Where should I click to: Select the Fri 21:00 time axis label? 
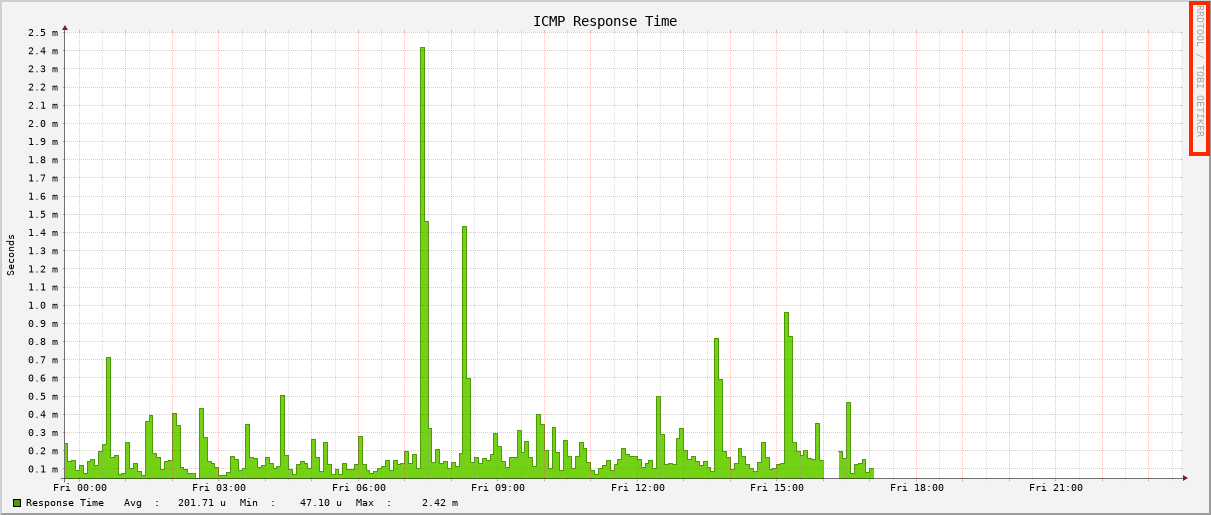click(x=1056, y=488)
